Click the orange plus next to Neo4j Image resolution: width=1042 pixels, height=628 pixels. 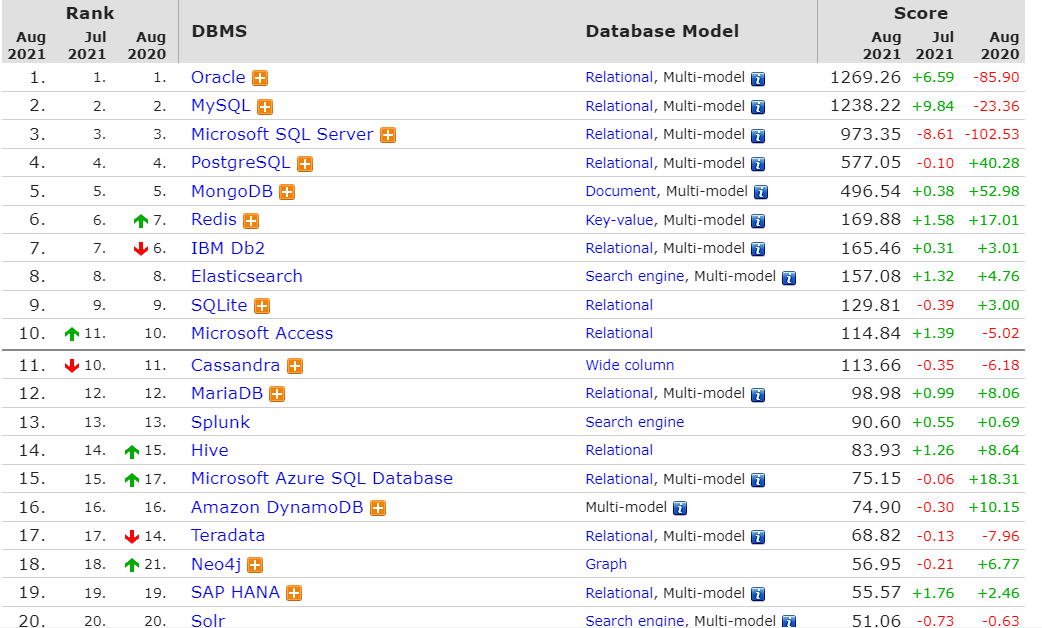(255, 565)
